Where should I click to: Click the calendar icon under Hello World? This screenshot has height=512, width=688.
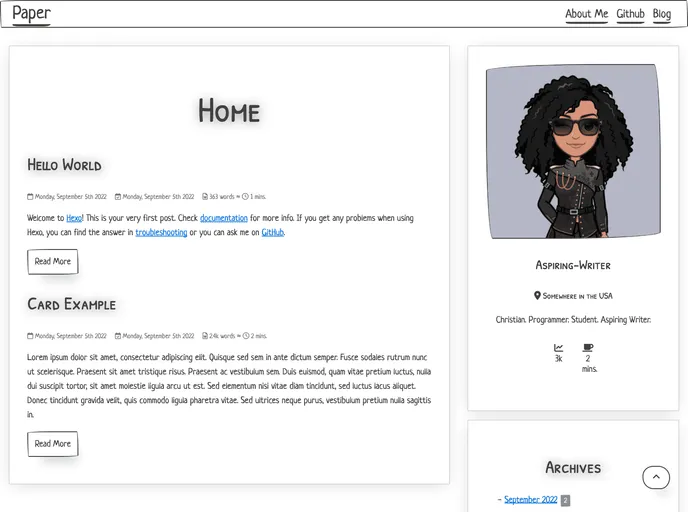pos(30,197)
